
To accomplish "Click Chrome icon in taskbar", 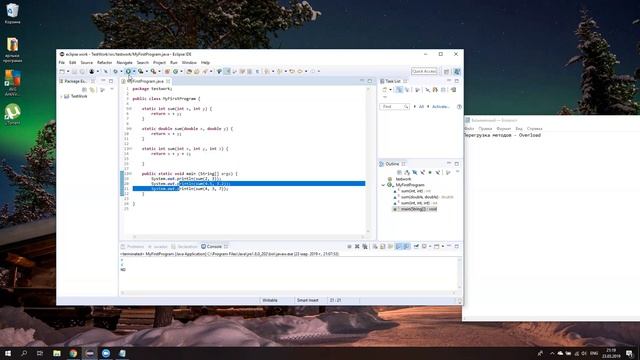I will coord(73,353).
